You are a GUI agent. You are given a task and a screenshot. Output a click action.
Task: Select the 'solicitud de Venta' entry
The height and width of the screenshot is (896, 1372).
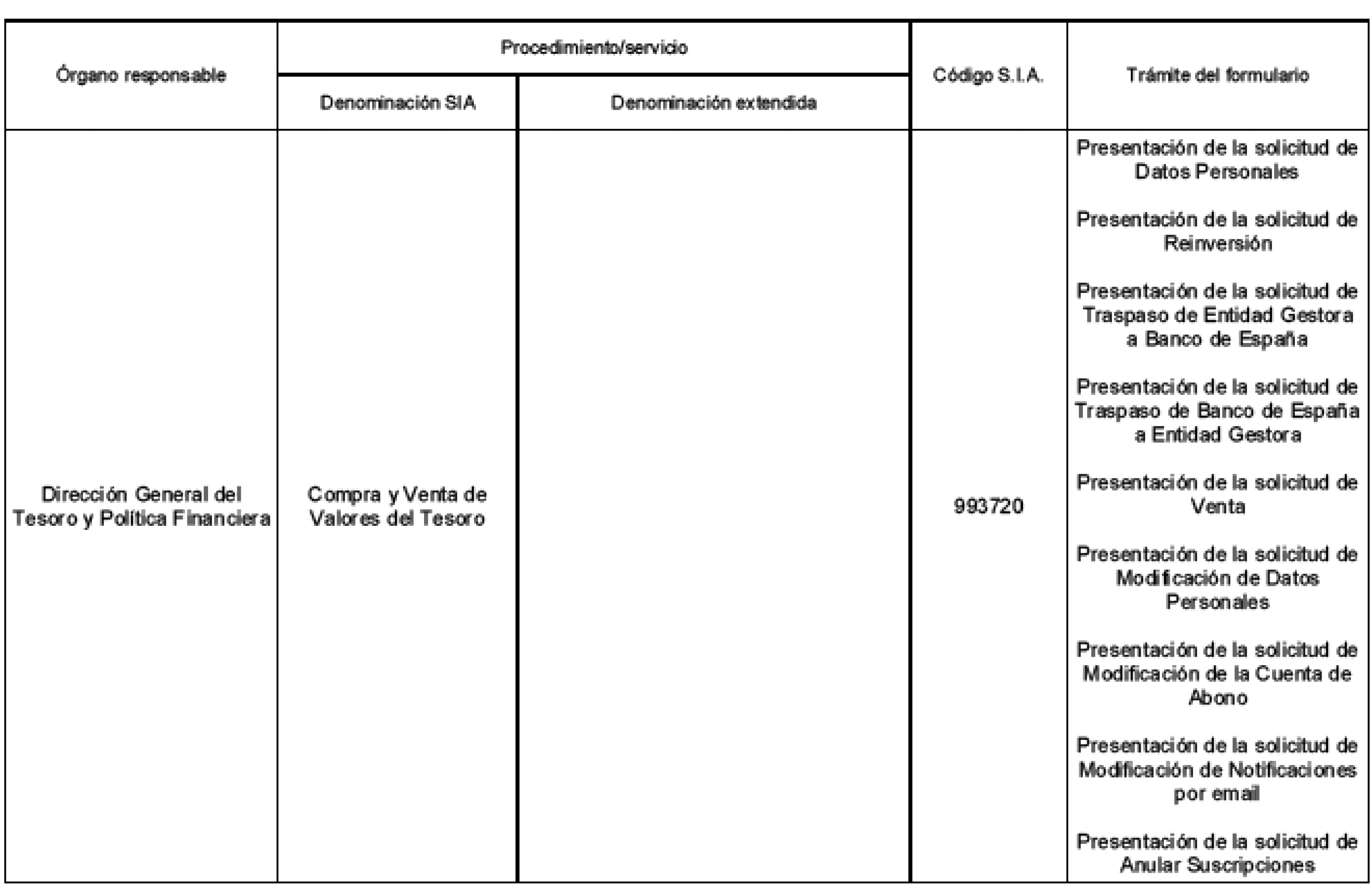coord(1217,494)
